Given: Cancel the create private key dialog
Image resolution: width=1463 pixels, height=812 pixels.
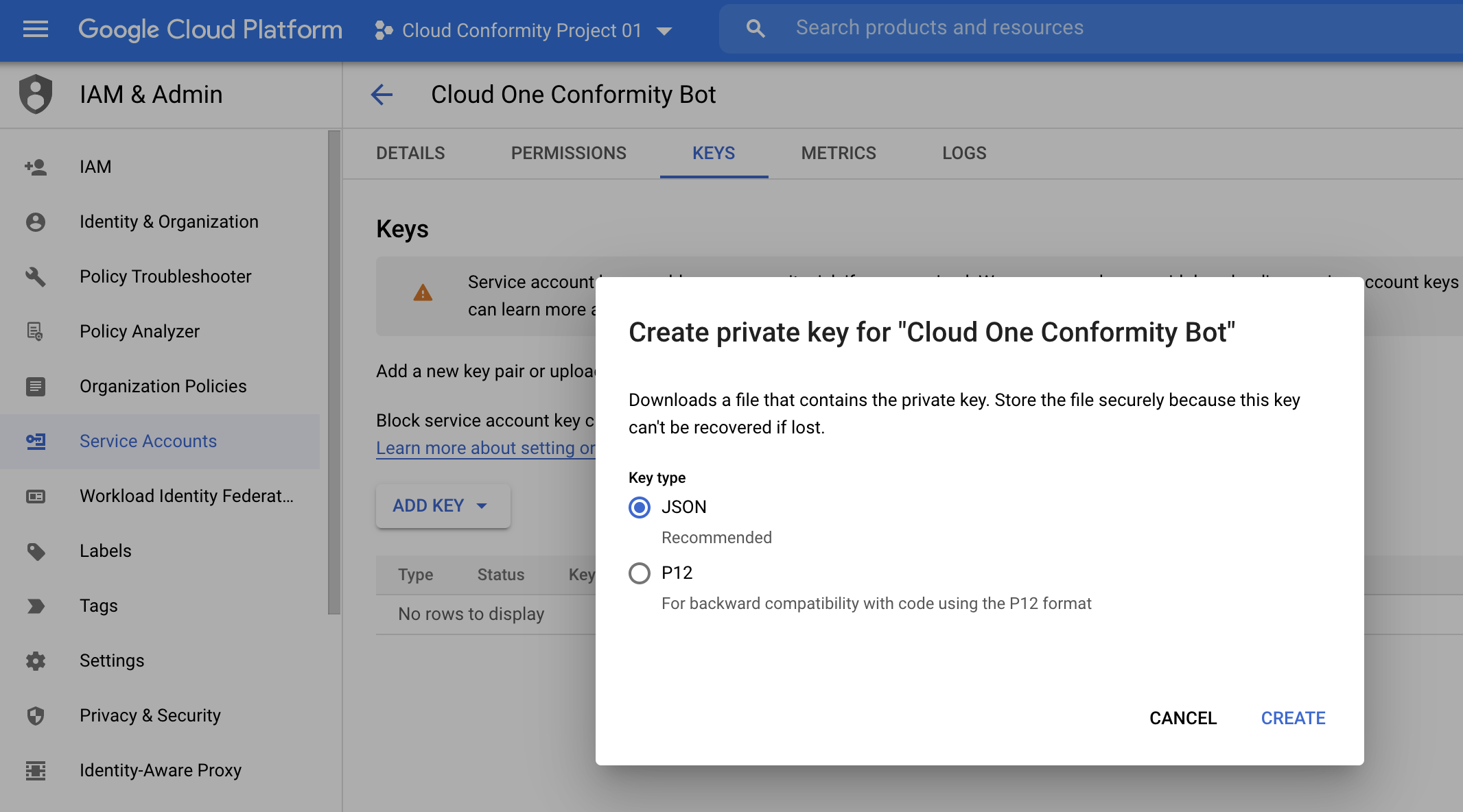Looking at the screenshot, I should (x=1182, y=718).
